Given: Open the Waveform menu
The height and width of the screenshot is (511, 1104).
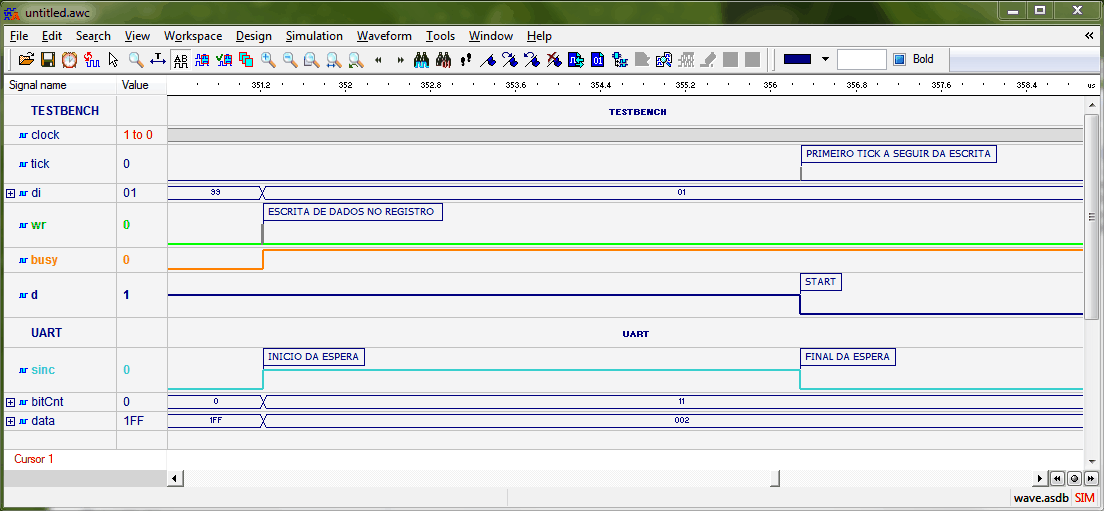Looking at the screenshot, I should tap(384, 36).
